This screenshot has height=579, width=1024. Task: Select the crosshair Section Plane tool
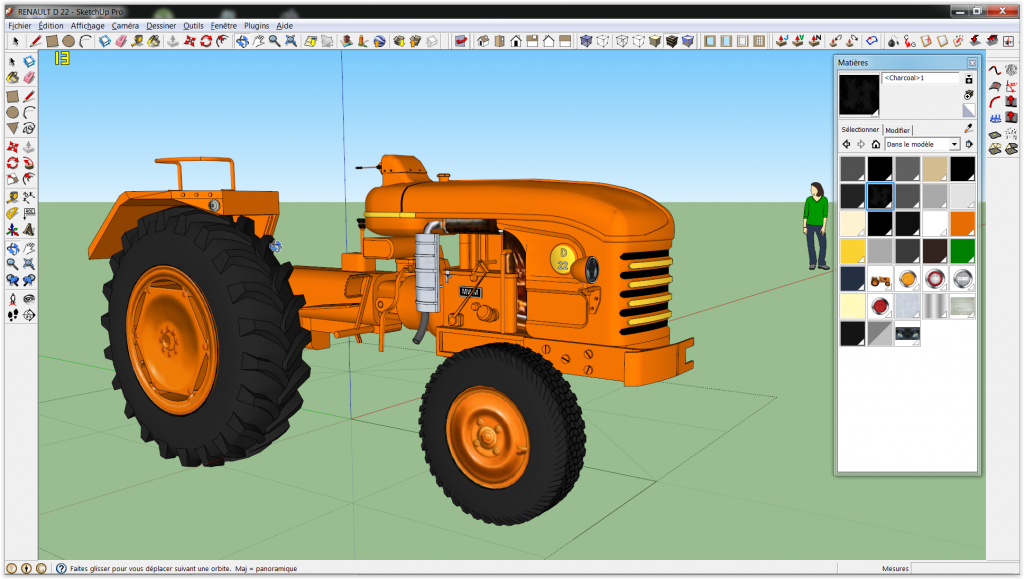pos(29,315)
